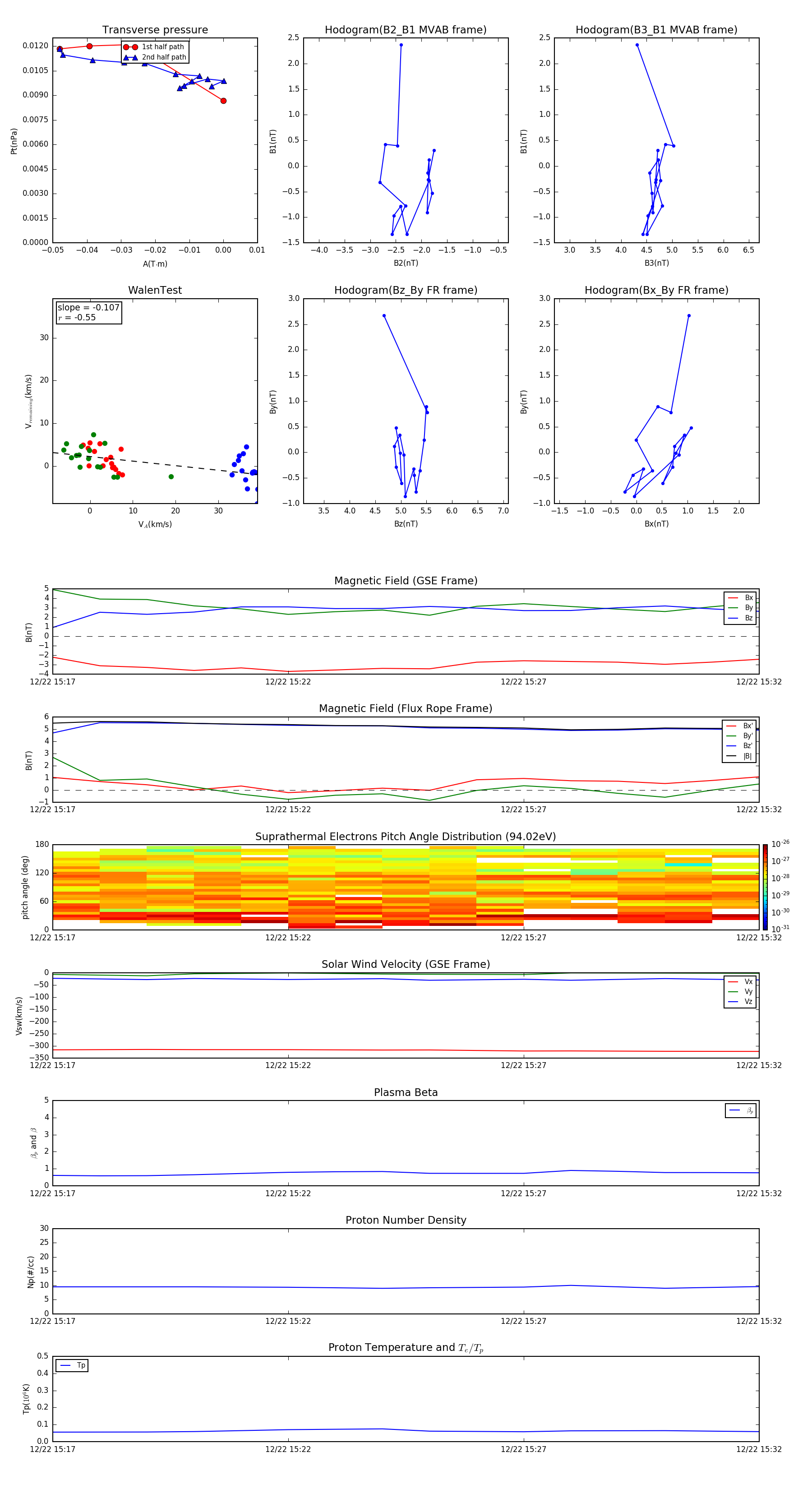The image size is (812, 1489).
Task: Click the '10^-31' colorbar label
Action: 780,929
